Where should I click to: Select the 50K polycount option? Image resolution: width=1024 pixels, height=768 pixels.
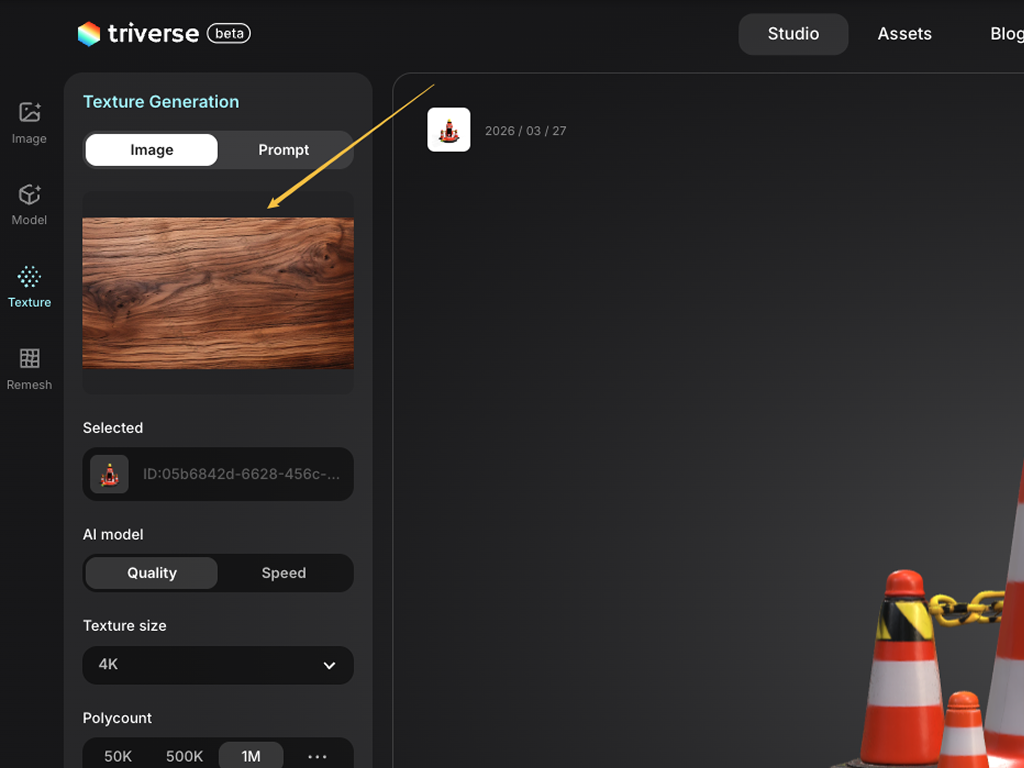pos(118,756)
